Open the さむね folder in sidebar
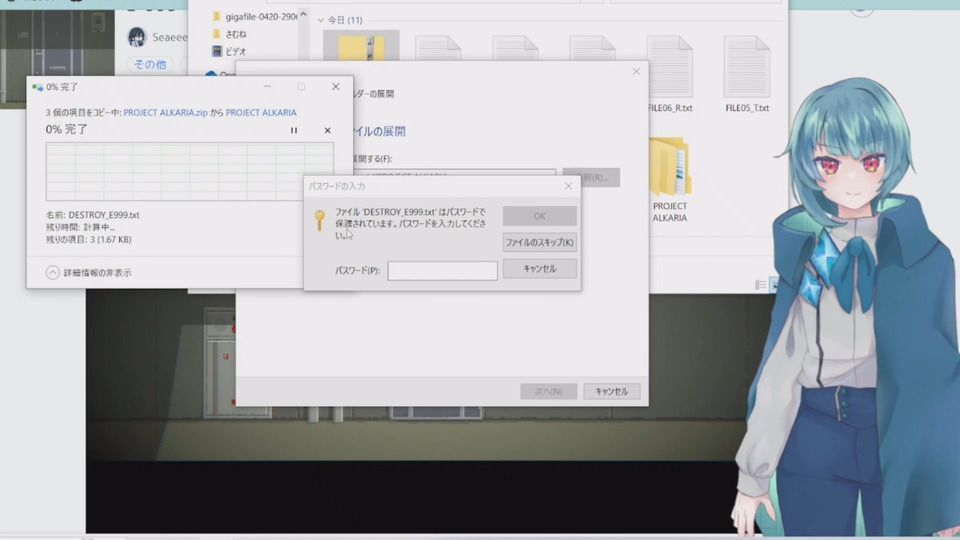 point(230,34)
